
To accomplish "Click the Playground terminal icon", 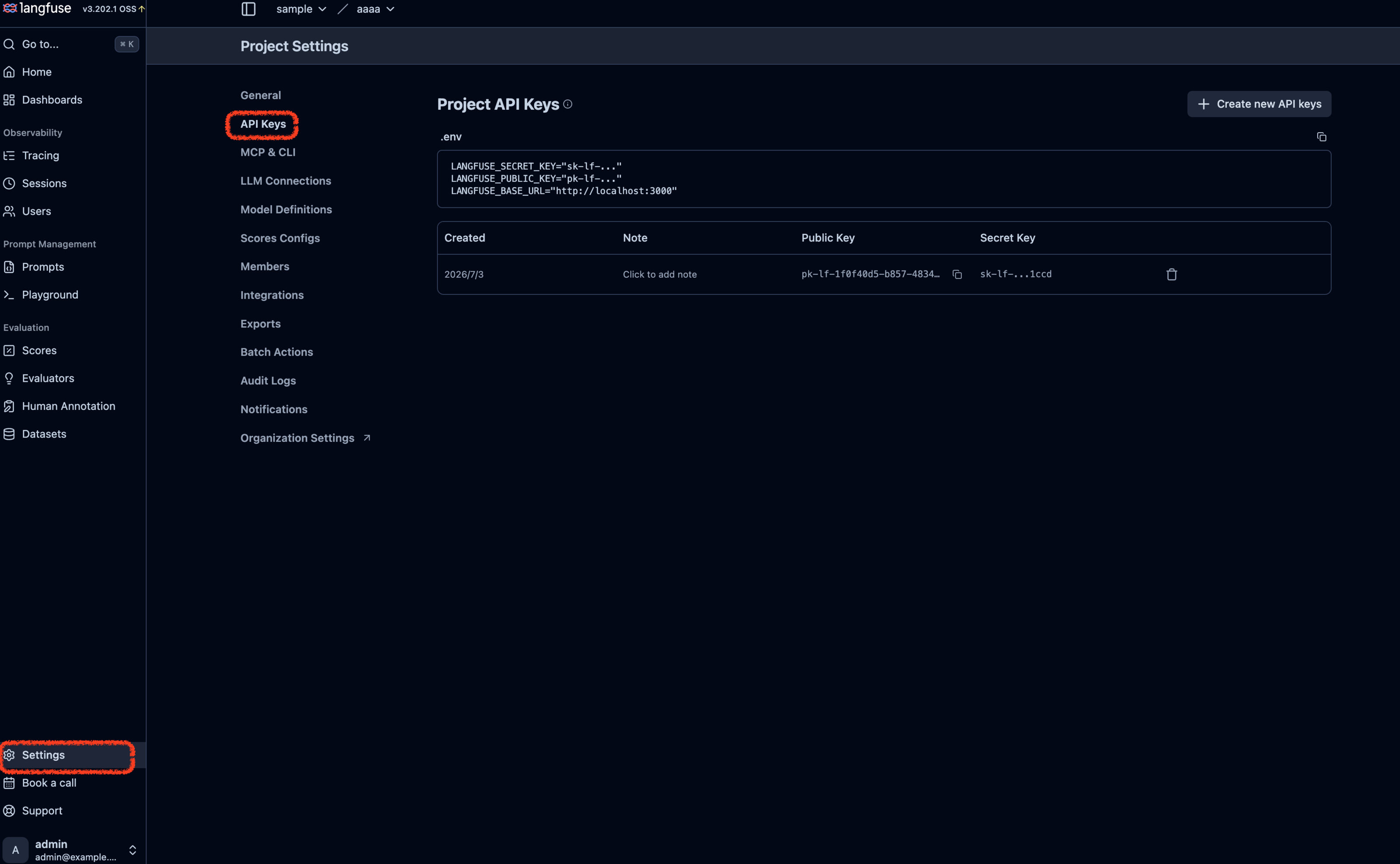I will point(9,295).
